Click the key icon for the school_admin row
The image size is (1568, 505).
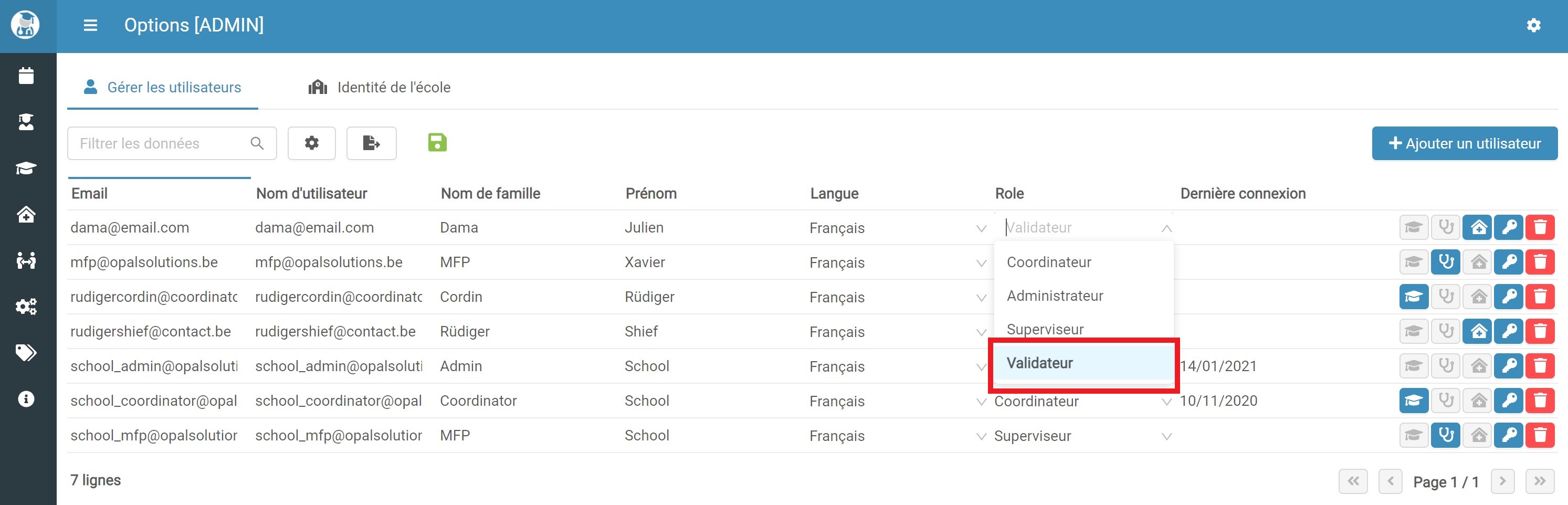1508,366
